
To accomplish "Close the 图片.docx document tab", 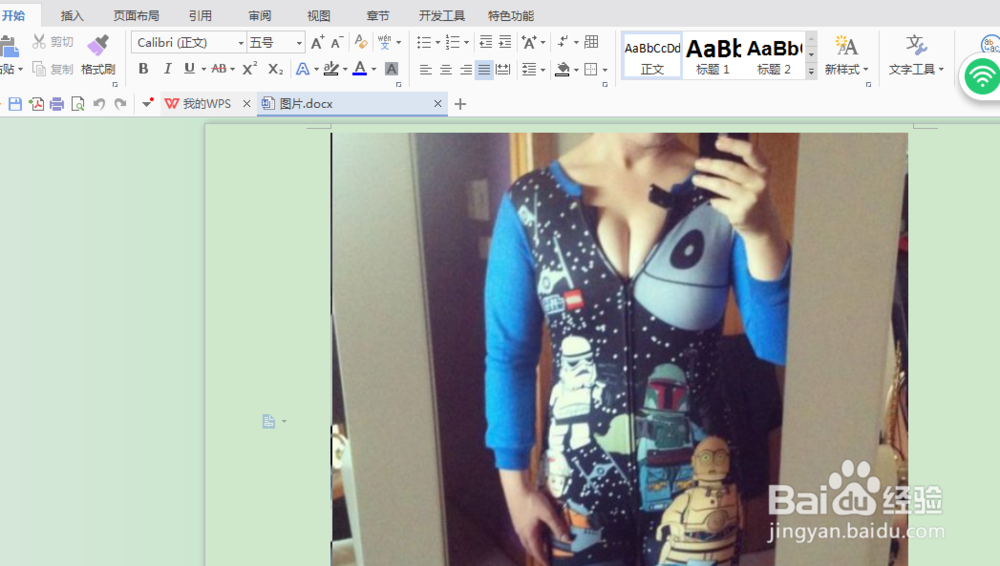I will 438,103.
